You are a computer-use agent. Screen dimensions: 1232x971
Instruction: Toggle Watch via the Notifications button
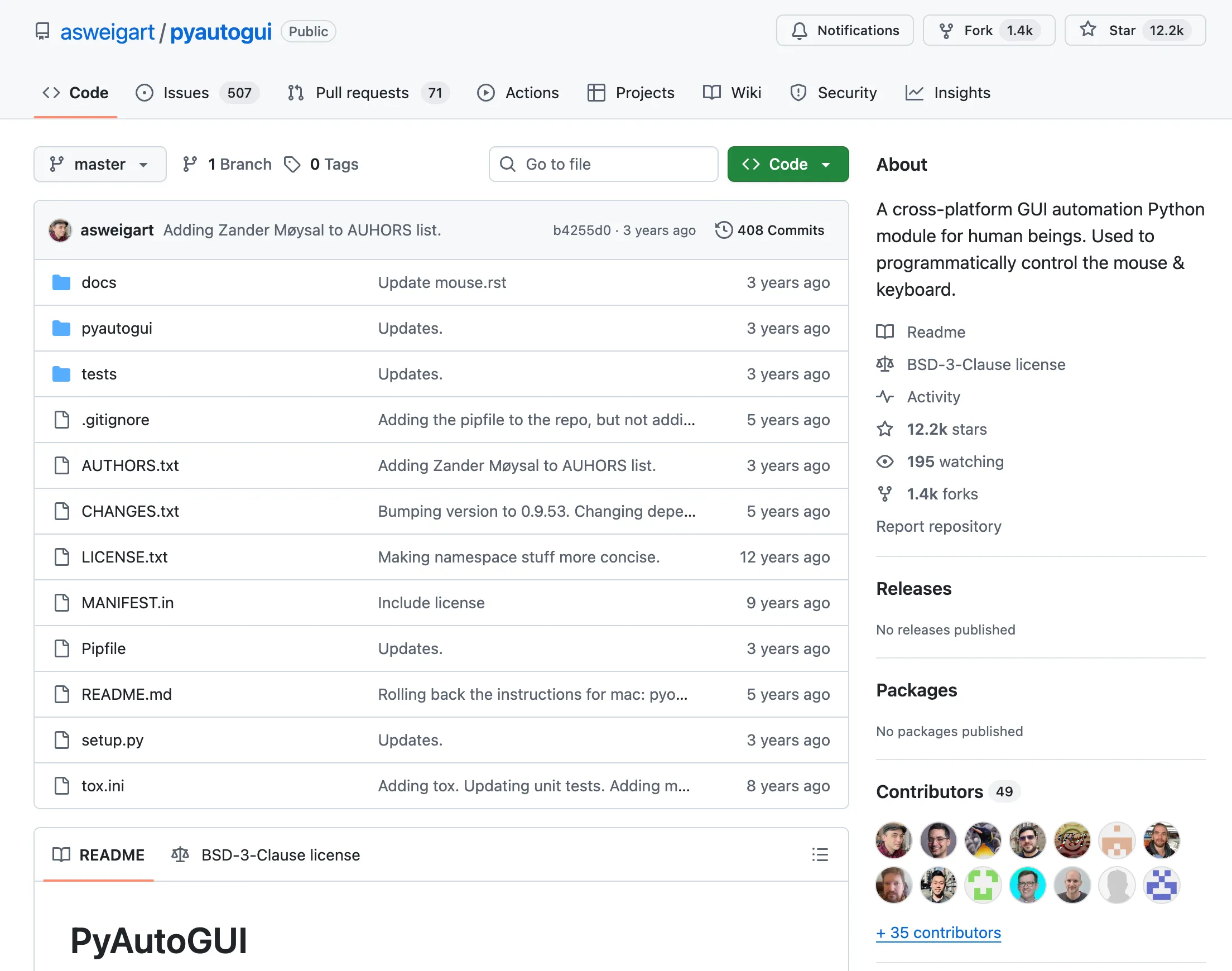[x=844, y=31]
